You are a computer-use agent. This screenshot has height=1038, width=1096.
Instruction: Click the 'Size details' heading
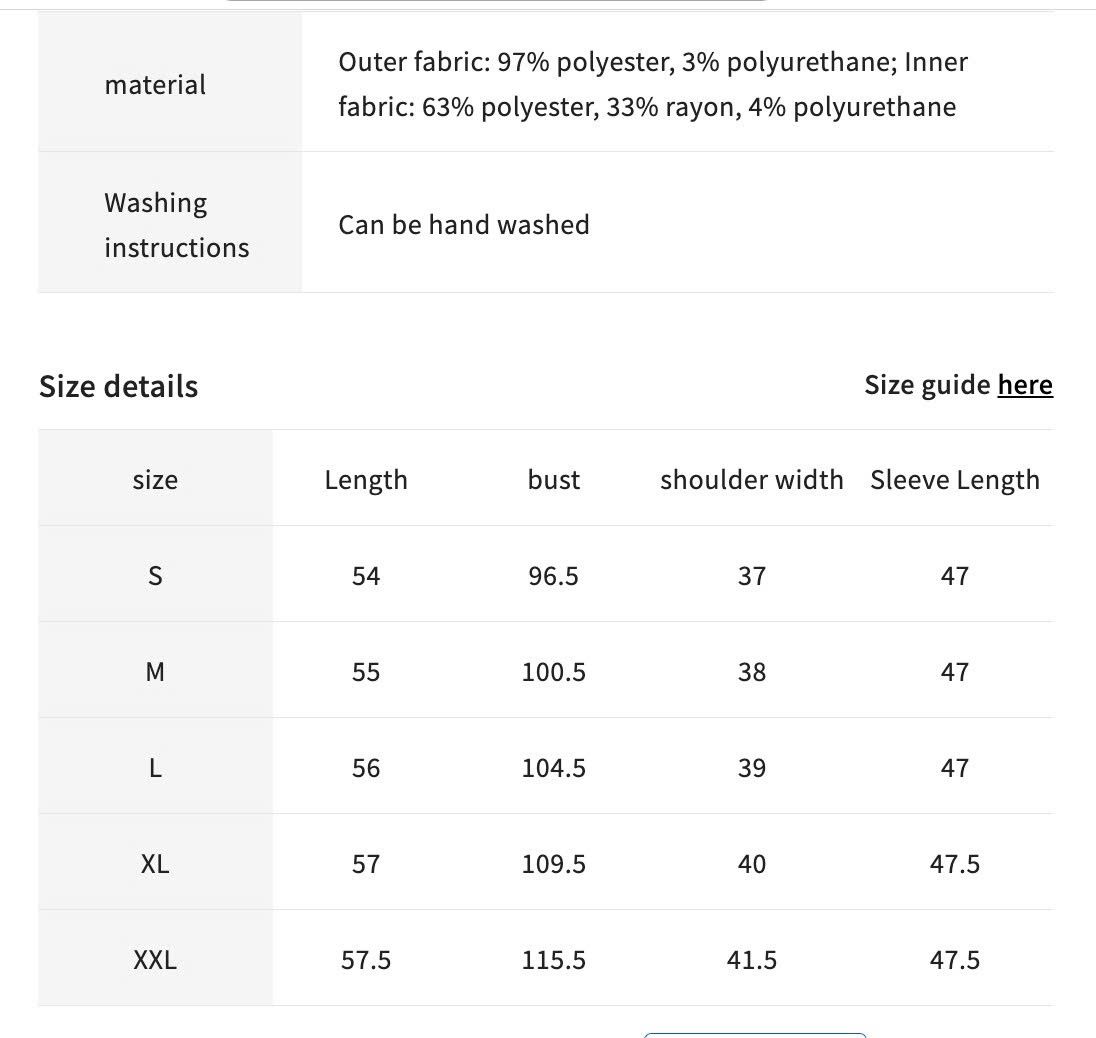(118, 387)
